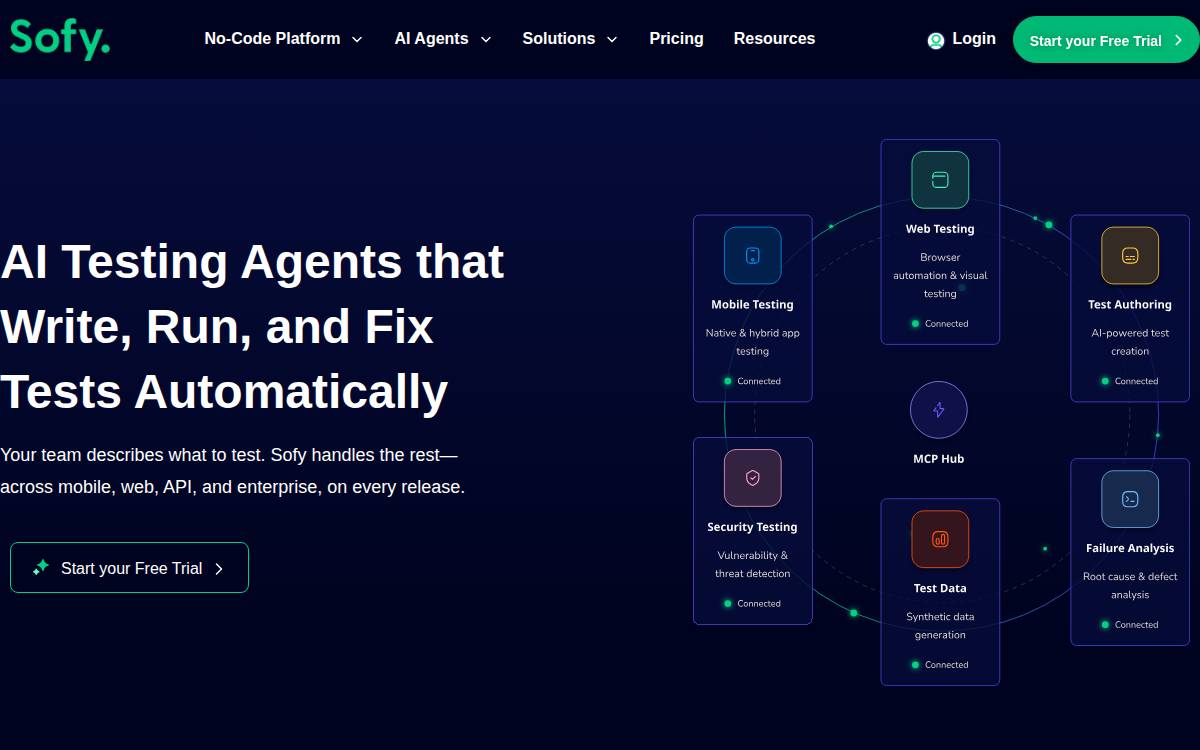Select the Mobile Testing phone icon

click(x=753, y=256)
